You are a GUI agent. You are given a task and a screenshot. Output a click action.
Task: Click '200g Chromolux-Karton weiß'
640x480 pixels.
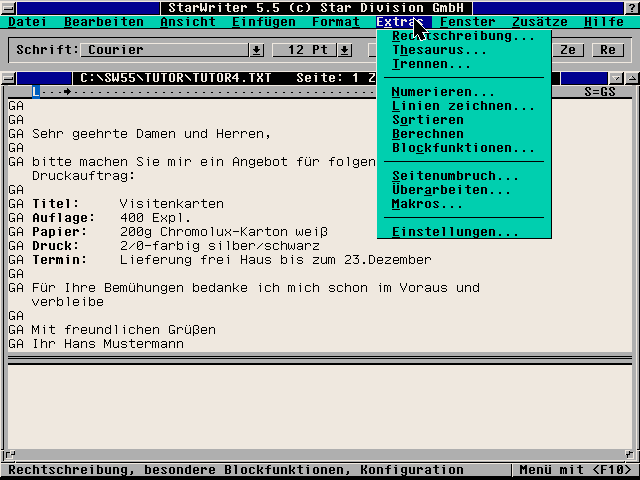(224, 232)
